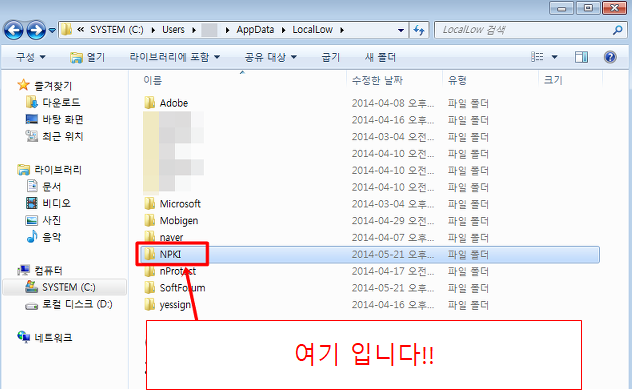
Task: Open the address bar history dropdown
Action: pyautogui.click(x=401, y=30)
